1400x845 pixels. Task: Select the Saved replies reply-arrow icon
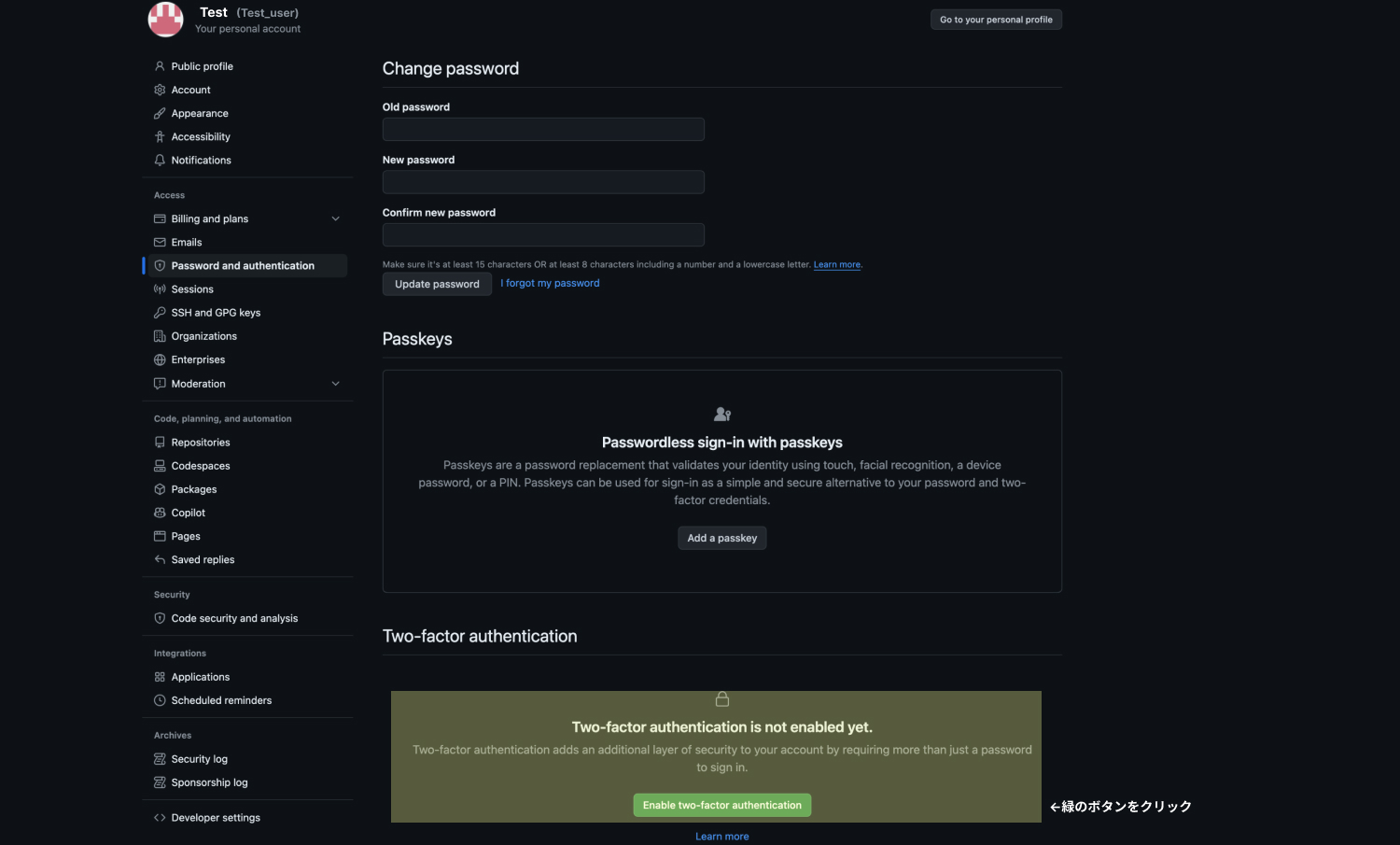click(160, 559)
